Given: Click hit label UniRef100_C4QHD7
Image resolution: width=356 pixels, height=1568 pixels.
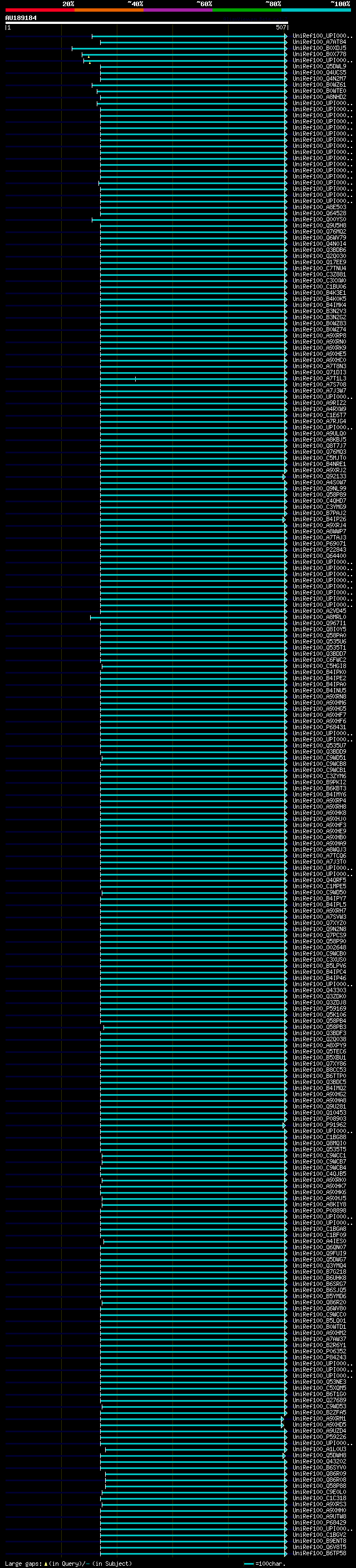Looking at the screenshot, I should coord(319,501).
